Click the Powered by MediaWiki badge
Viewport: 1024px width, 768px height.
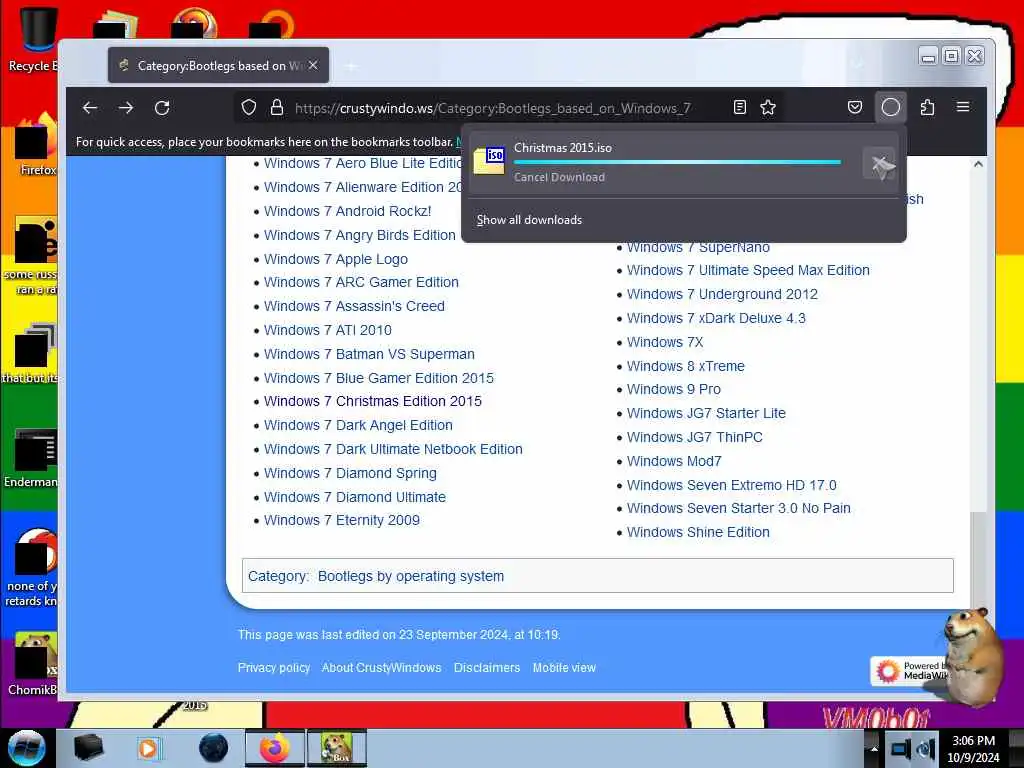click(910, 671)
